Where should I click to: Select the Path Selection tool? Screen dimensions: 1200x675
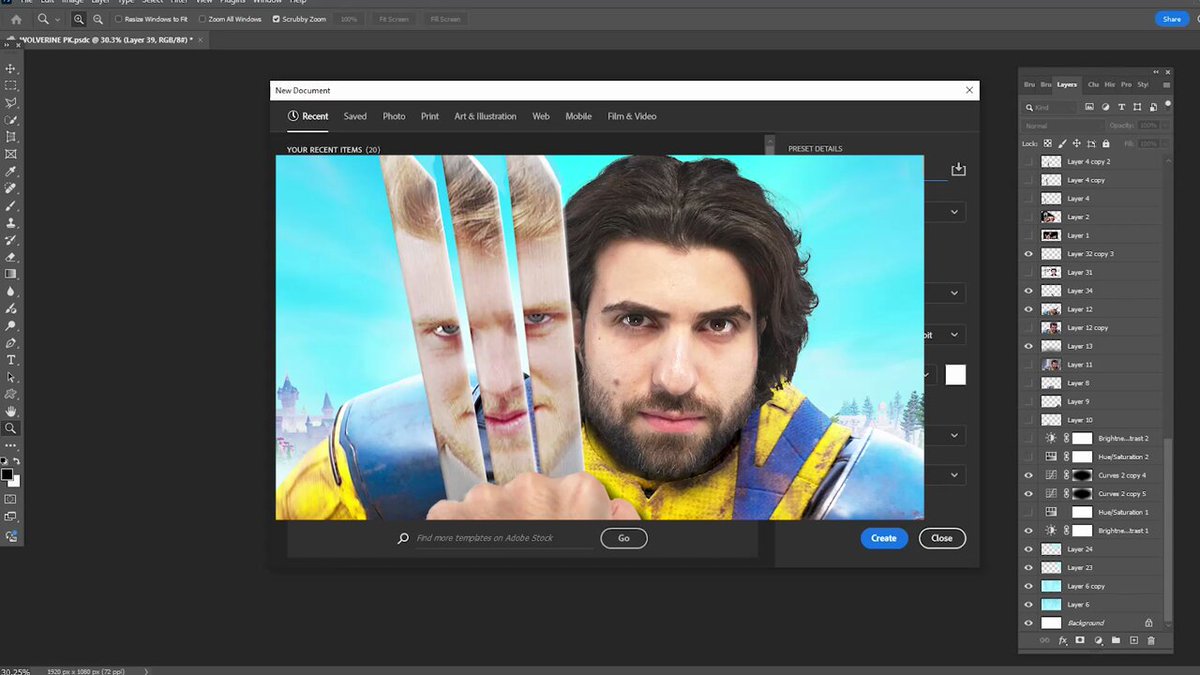click(x=11, y=377)
